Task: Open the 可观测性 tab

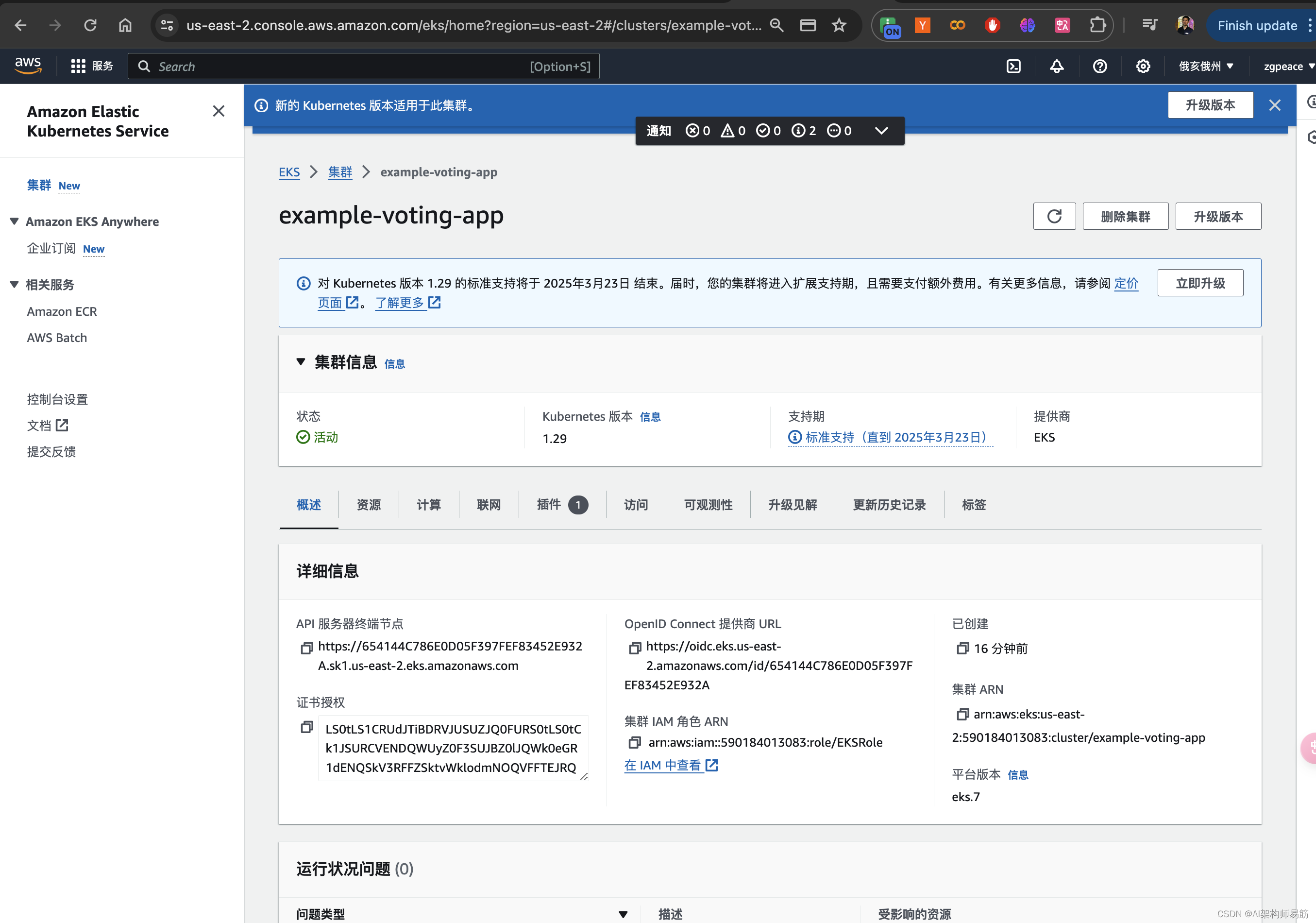Action: click(708, 505)
